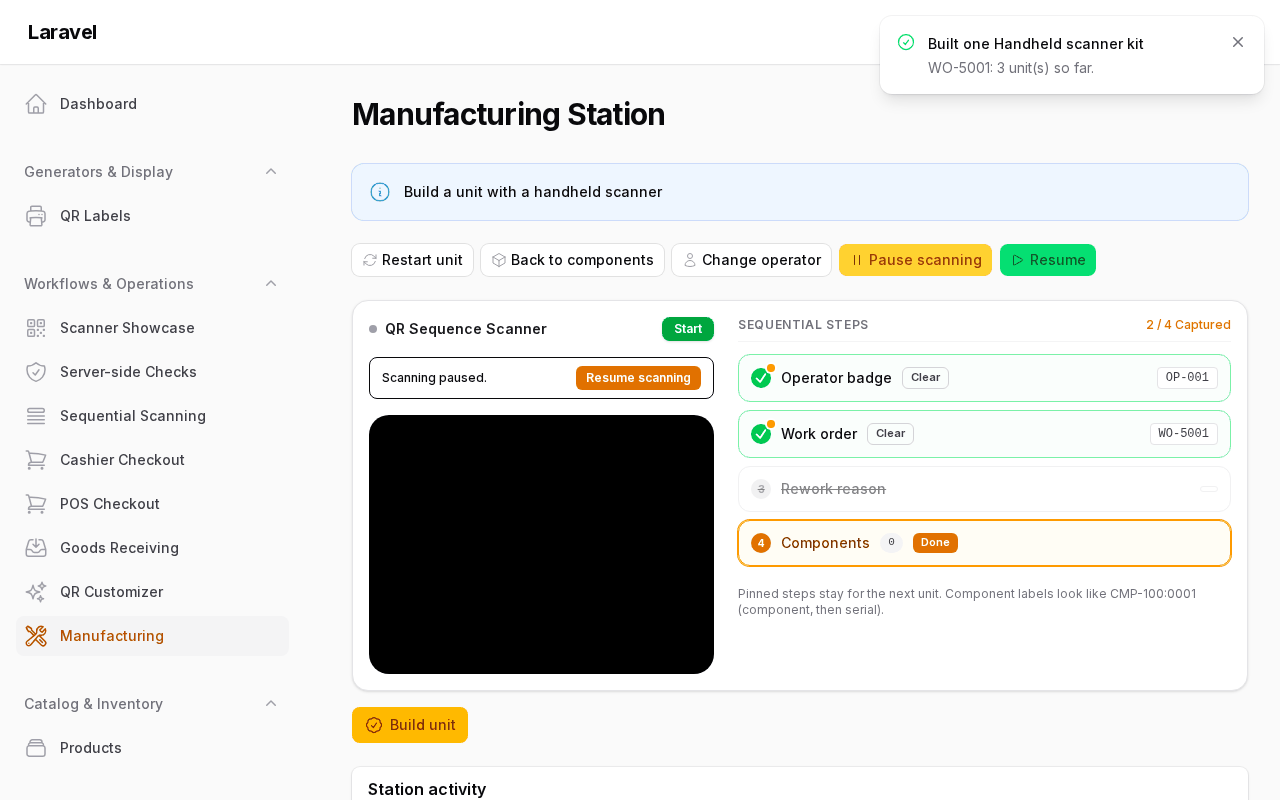Click the Build unit button
Image resolution: width=1280 pixels, height=800 pixels.
tap(410, 725)
